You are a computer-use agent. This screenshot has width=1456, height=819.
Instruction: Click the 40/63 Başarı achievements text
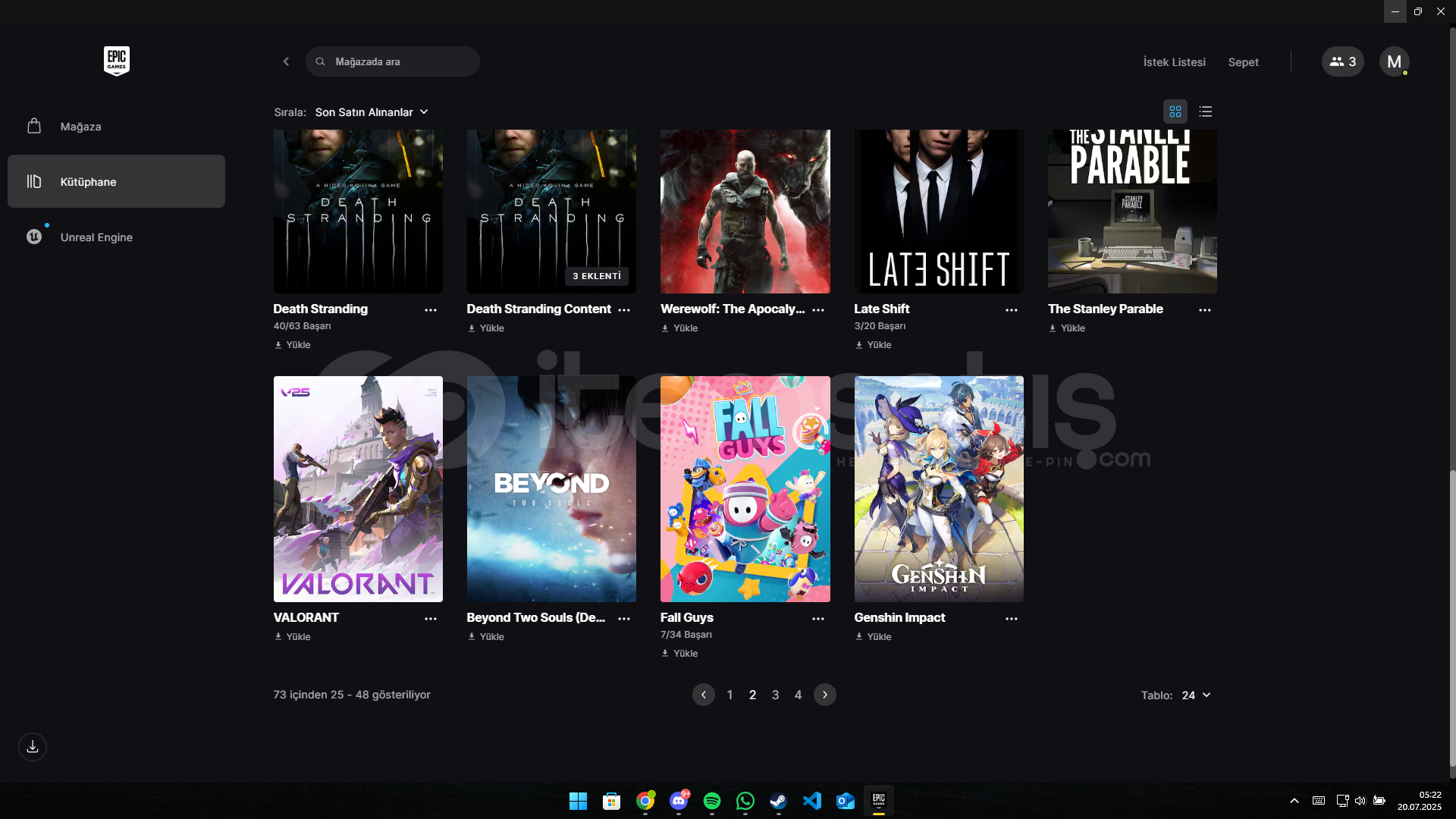pyautogui.click(x=302, y=326)
